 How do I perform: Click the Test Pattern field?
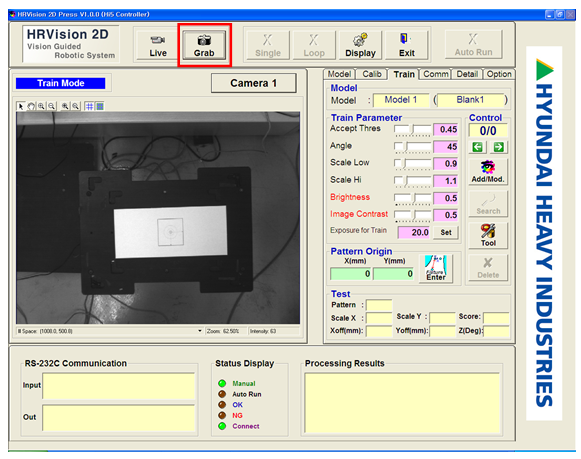pos(379,305)
